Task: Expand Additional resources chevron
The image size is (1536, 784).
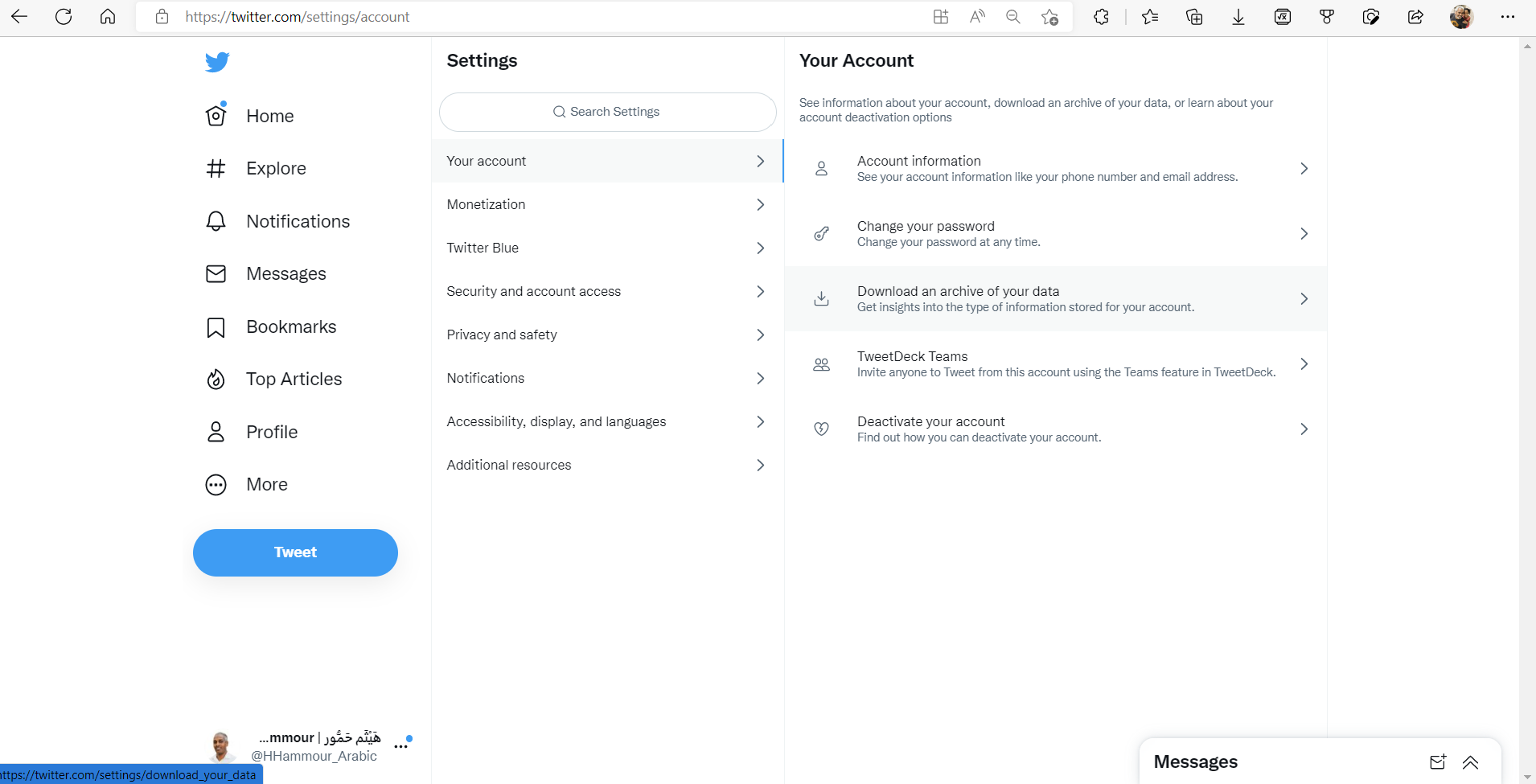Action: pyautogui.click(x=760, y=465)
